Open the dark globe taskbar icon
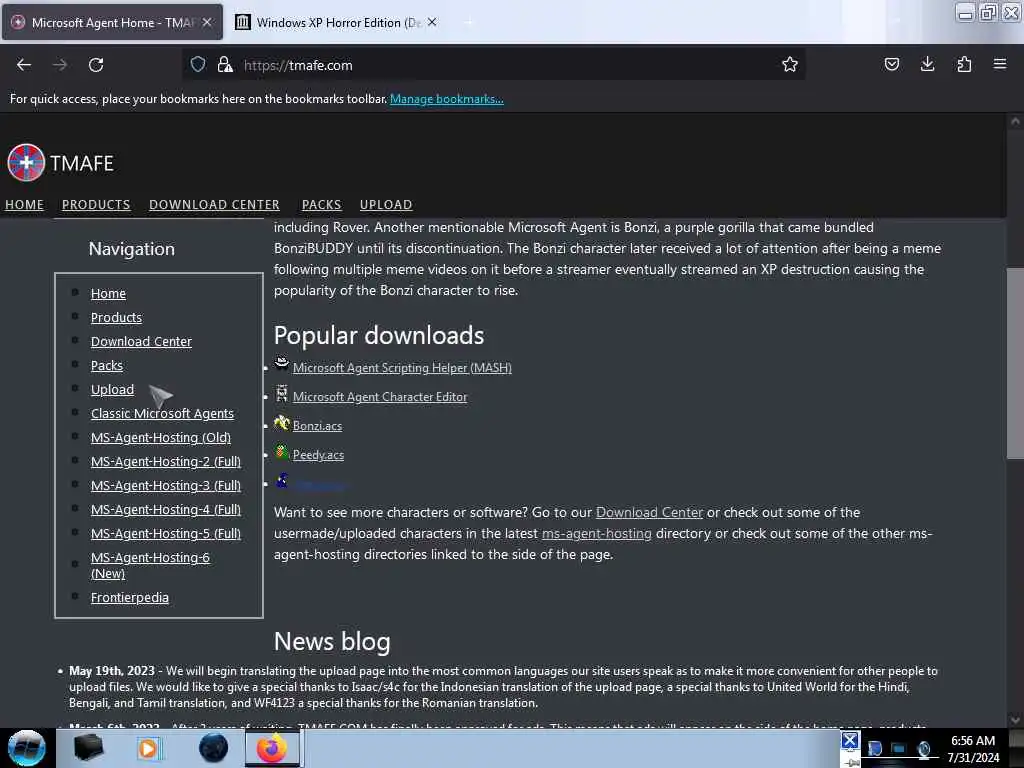This screenshot has height=768, width=1024. pyautogui.click(x=213, y=748)
